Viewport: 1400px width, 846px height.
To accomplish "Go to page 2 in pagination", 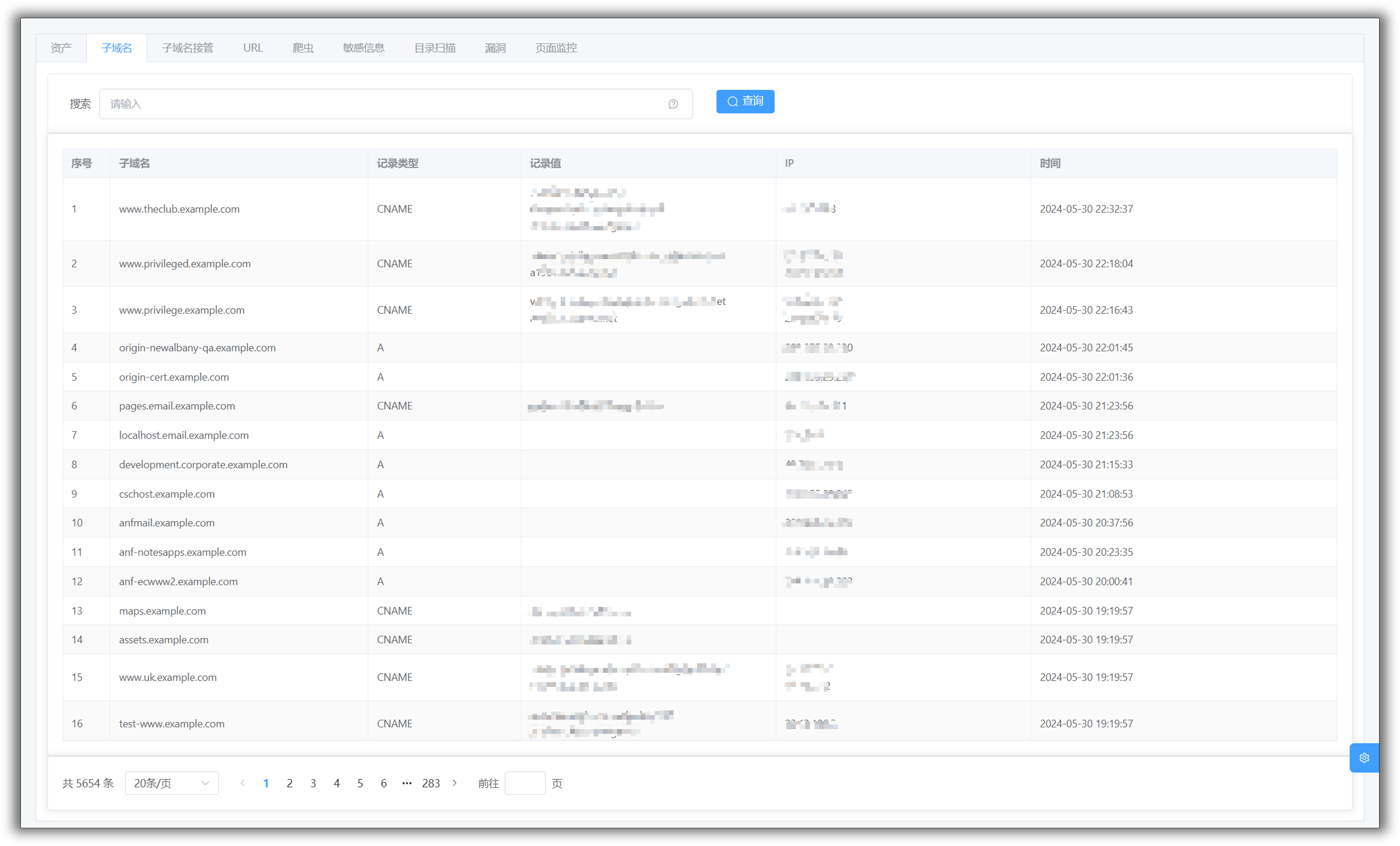I will (289, 783).
